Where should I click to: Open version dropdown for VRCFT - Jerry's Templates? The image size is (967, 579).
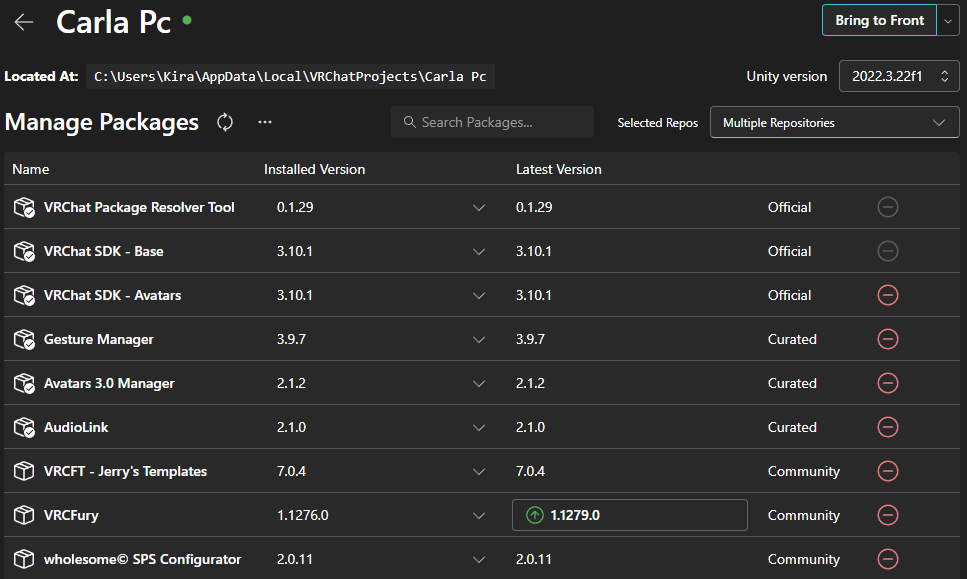[x=479, y=471]
